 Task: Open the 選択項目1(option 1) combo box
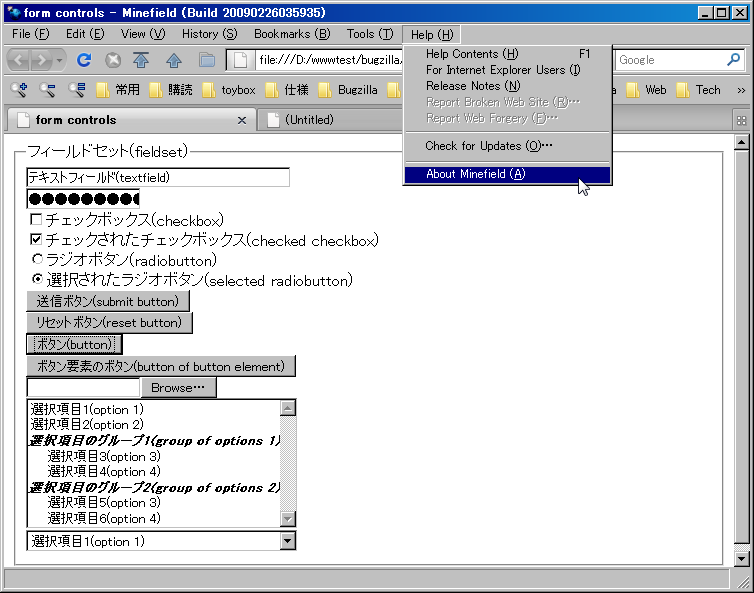coord(161,541)
